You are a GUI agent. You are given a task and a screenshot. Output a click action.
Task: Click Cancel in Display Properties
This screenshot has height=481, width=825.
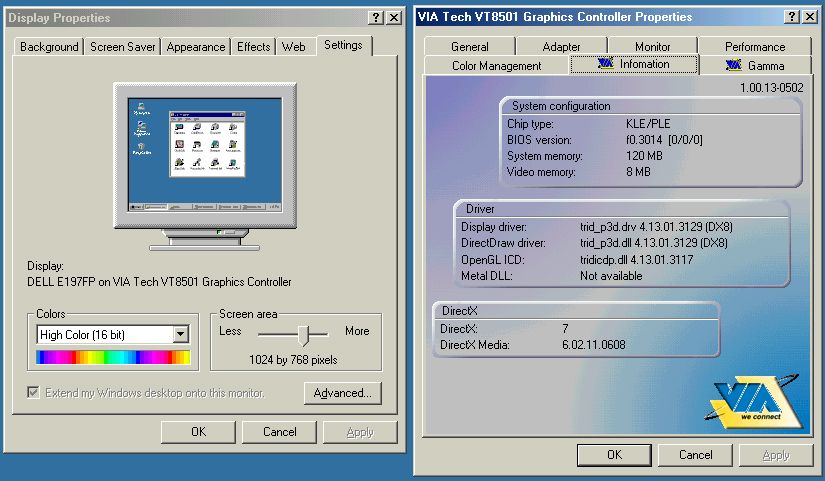[x=279, y=432]
